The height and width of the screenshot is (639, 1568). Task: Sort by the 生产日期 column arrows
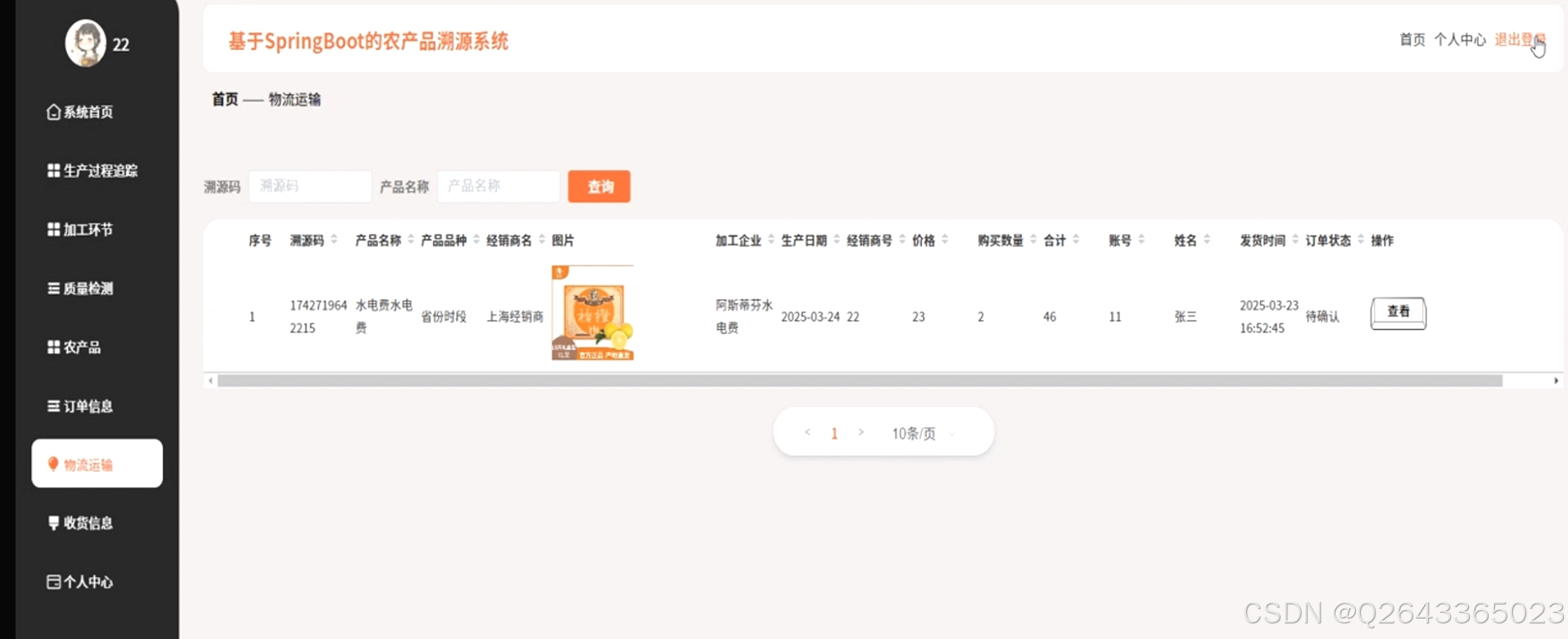click(837, 240)
